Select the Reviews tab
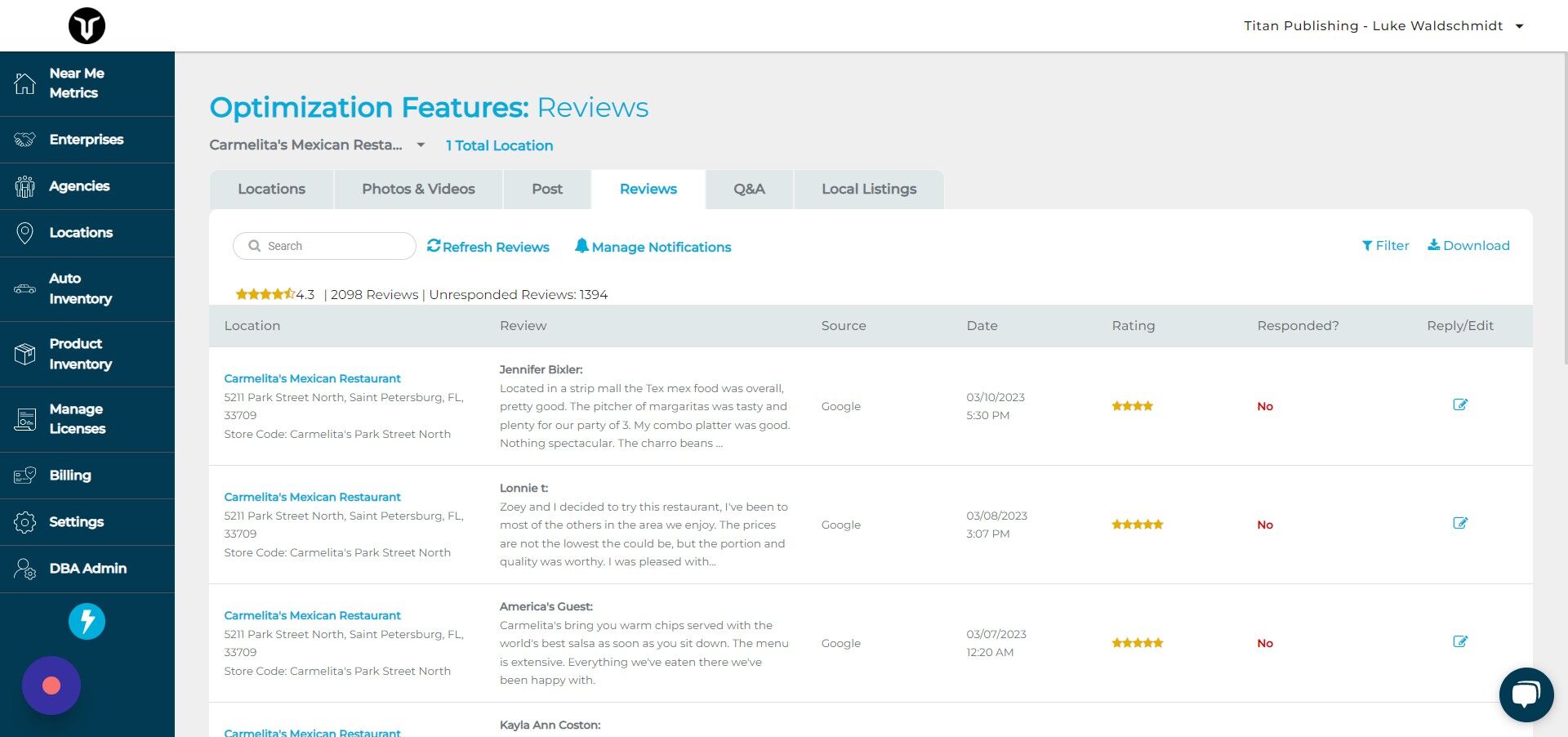This screenshot has width=1568, height=737. point(648,190)
